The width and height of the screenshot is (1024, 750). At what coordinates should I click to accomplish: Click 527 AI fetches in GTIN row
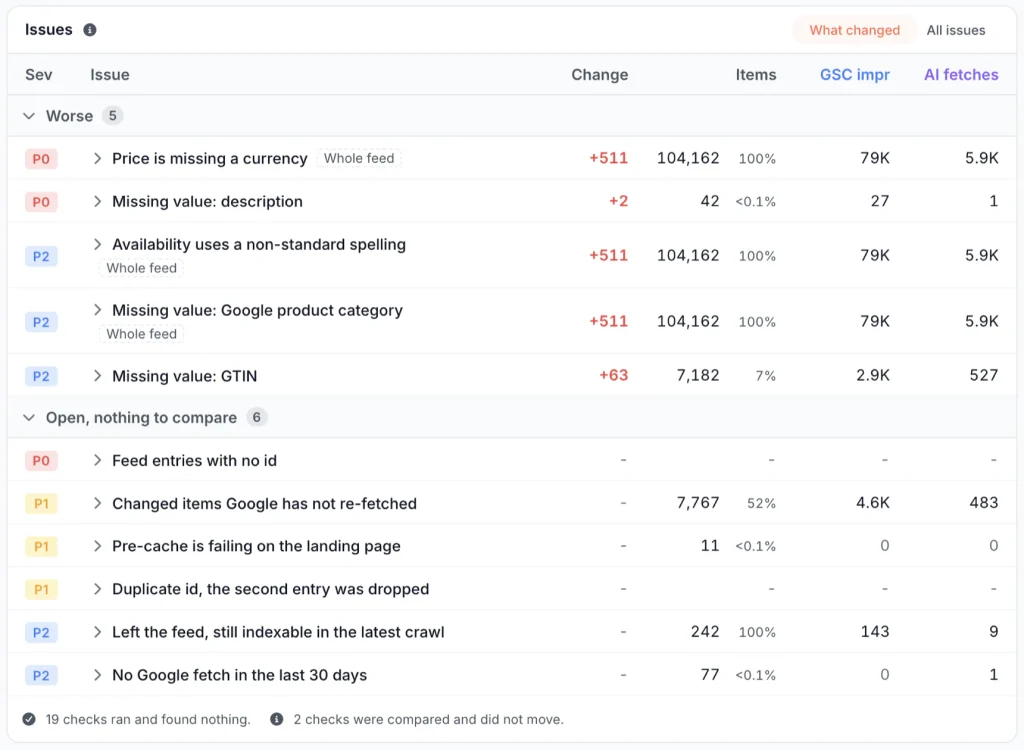[x=984, y=376]
